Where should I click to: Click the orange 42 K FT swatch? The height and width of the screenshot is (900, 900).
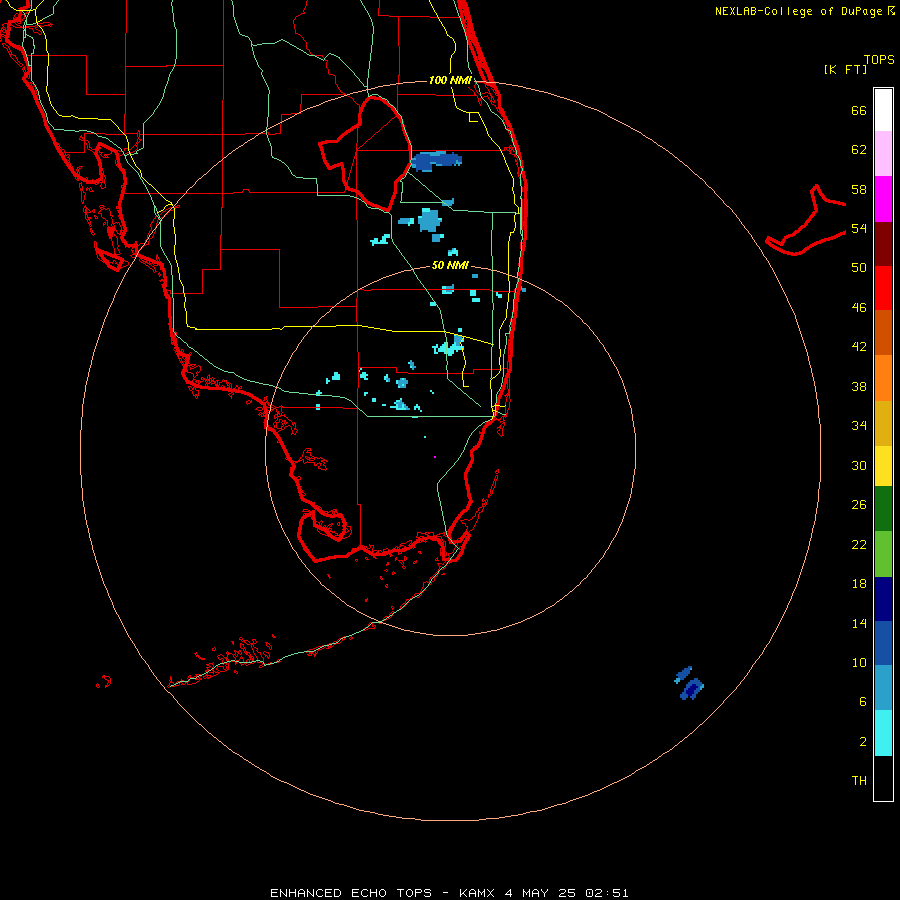(x=883, y=378)
